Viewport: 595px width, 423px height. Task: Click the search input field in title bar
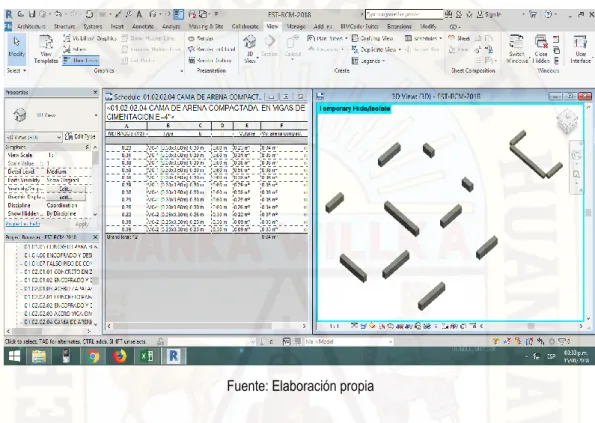[404, 14]
